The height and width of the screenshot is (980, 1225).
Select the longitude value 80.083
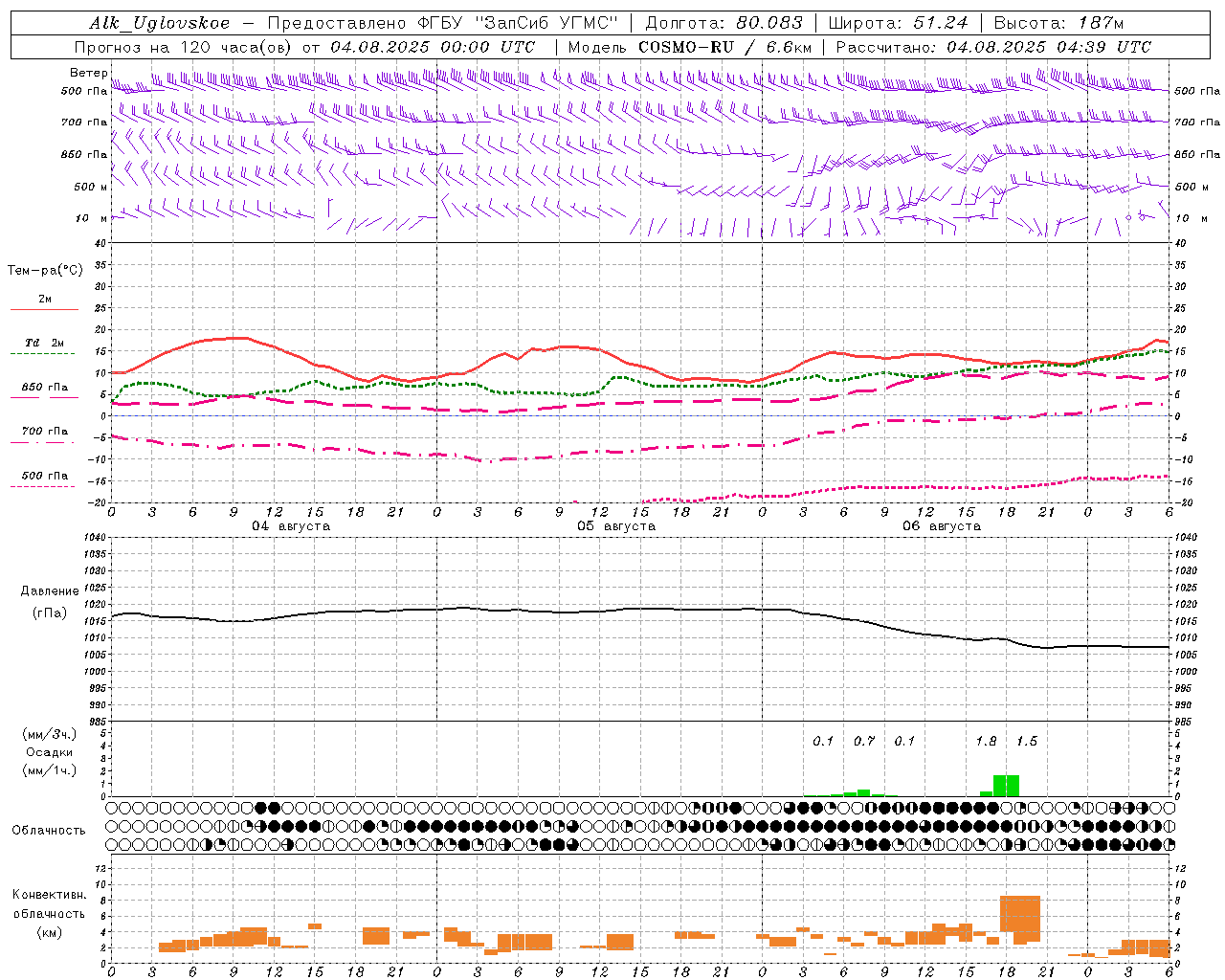(x=769, y=23)
